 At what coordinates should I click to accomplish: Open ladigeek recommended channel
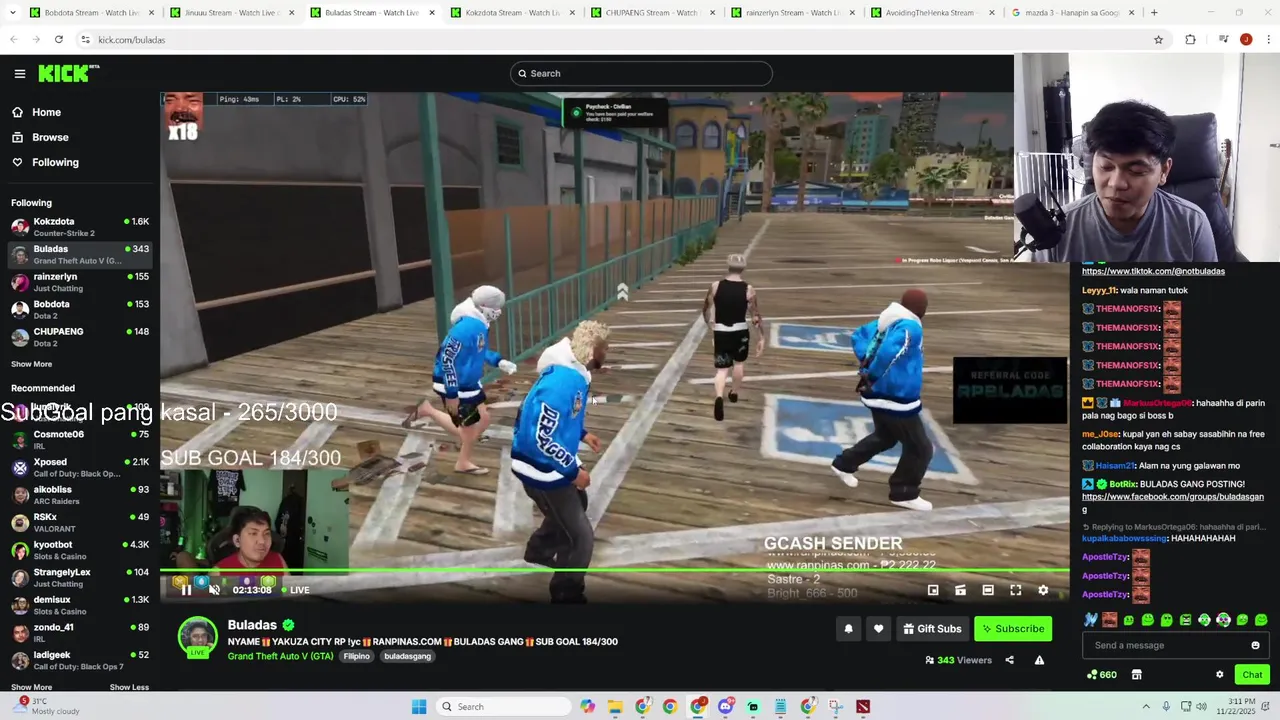click(80, 660)
